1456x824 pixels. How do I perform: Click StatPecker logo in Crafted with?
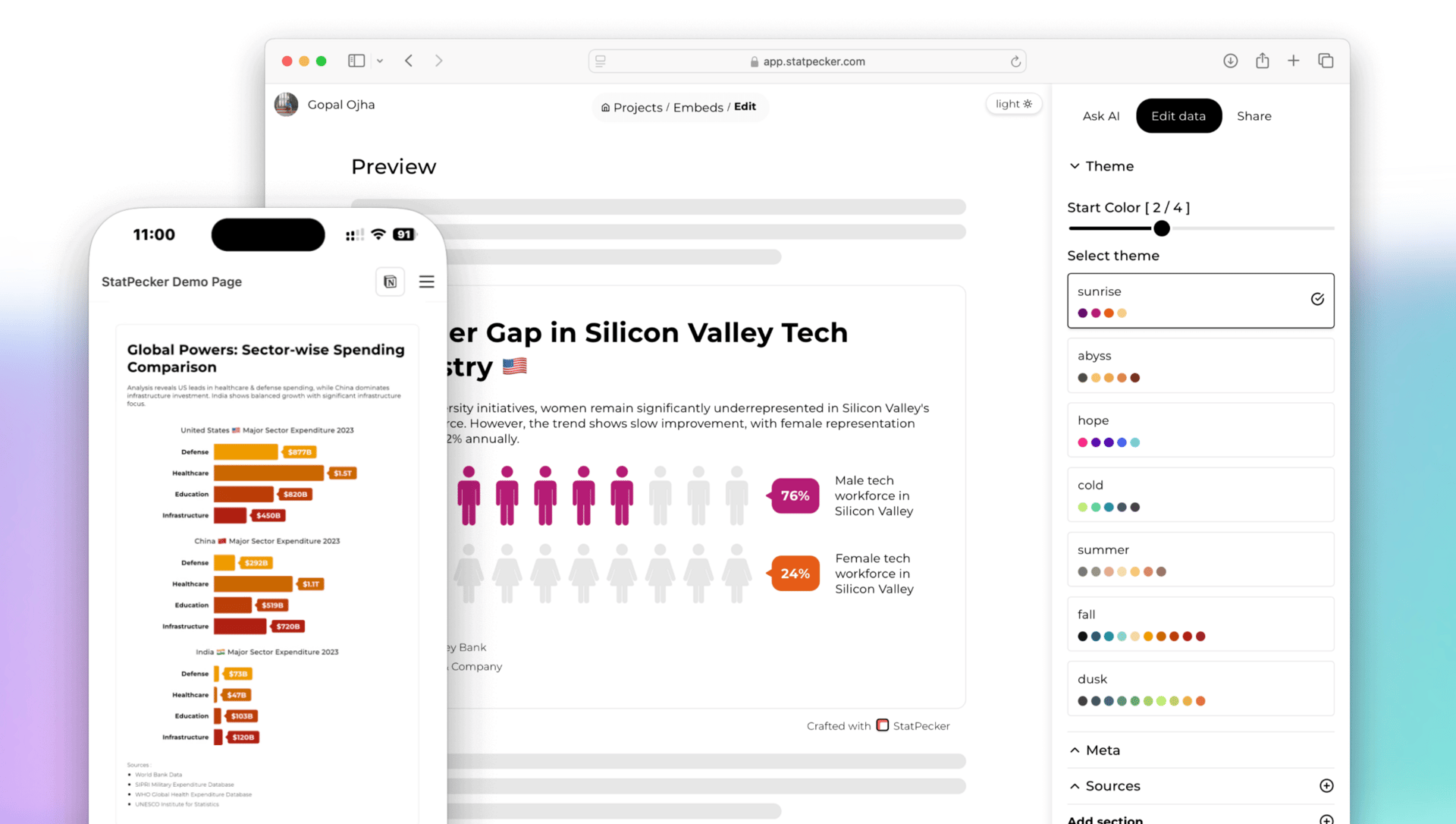pos(883,725)
